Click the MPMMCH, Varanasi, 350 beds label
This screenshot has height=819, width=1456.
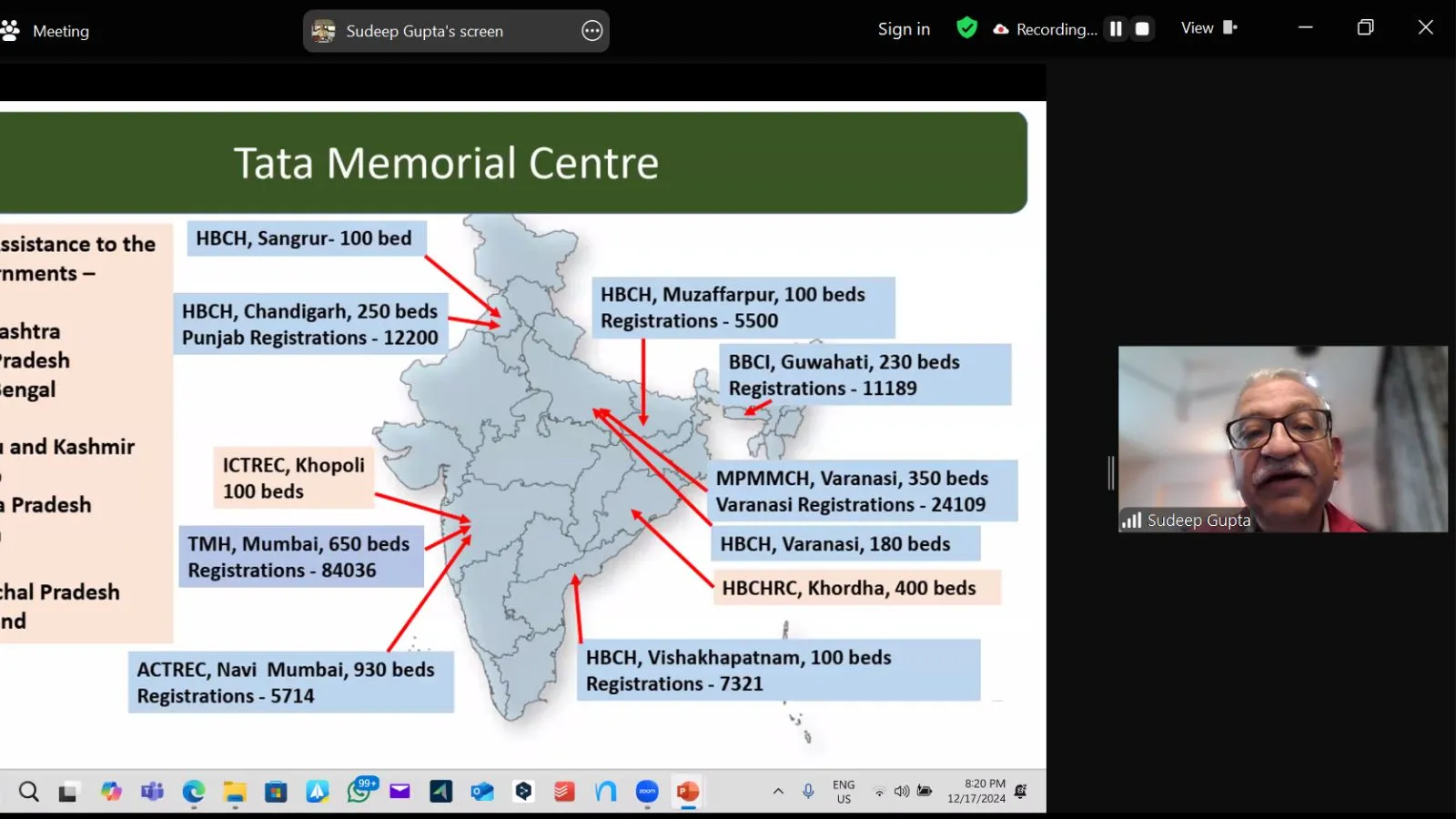tap(862, 491)
